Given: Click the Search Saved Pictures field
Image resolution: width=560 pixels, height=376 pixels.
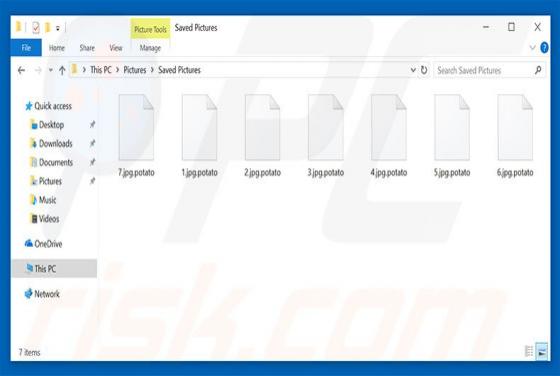Looking at the screenshot, I should (483, 70).
